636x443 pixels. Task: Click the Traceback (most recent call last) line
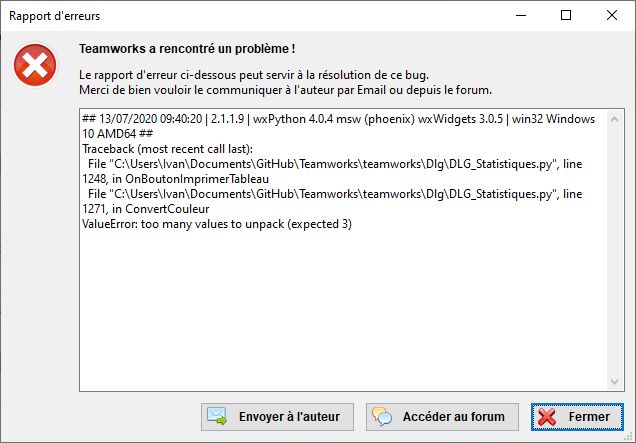[167, 149]
